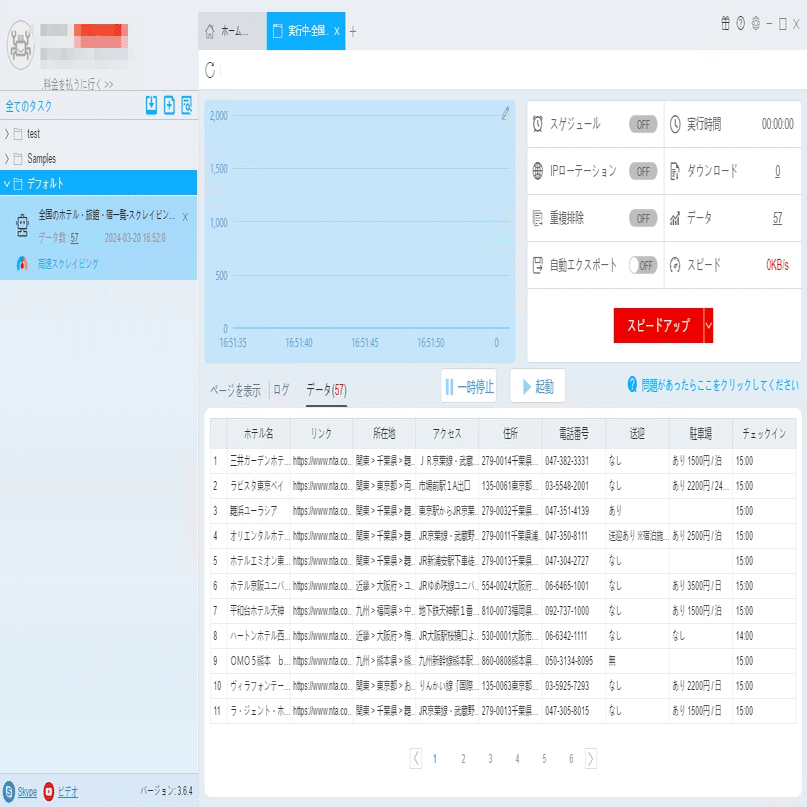Toggle the 自動エクスポート switch
This screenshot has height=807, width=807.
point(643,265)
